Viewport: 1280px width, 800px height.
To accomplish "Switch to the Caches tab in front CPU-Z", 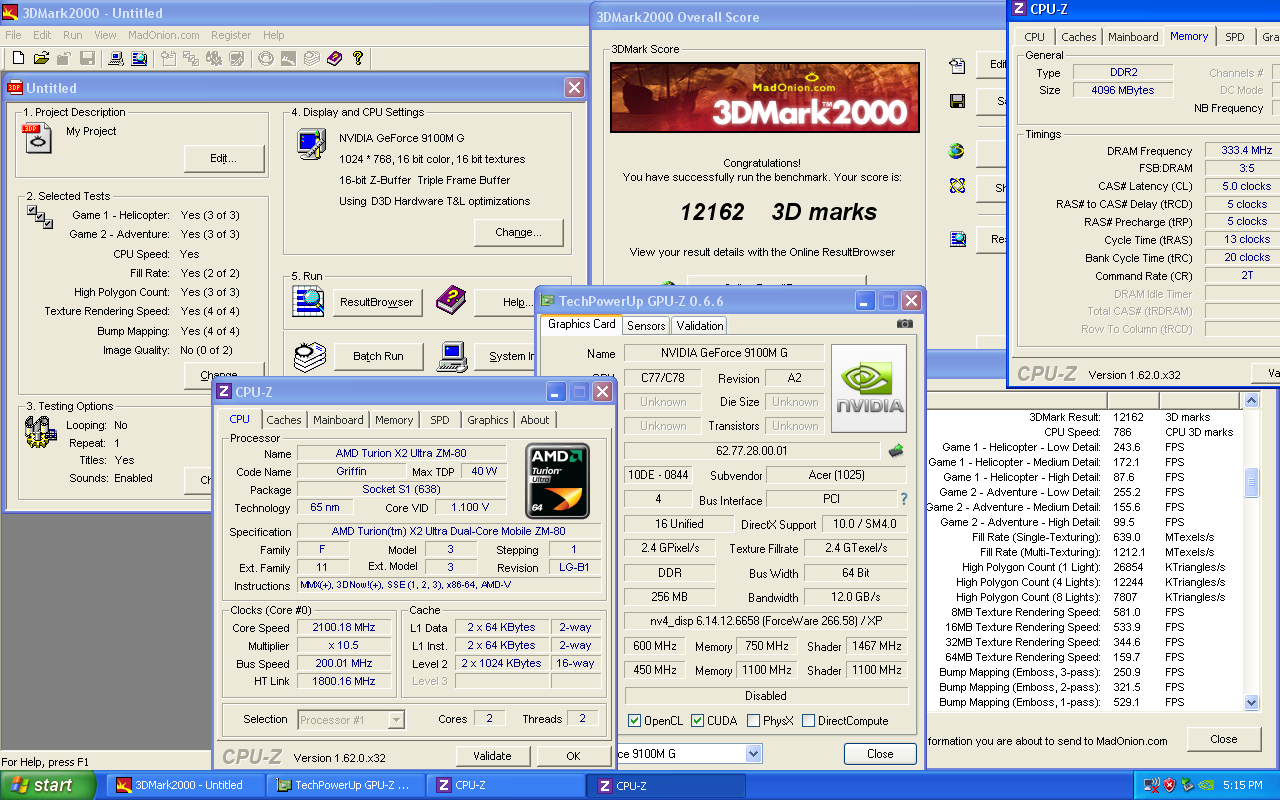I will 284,420.
